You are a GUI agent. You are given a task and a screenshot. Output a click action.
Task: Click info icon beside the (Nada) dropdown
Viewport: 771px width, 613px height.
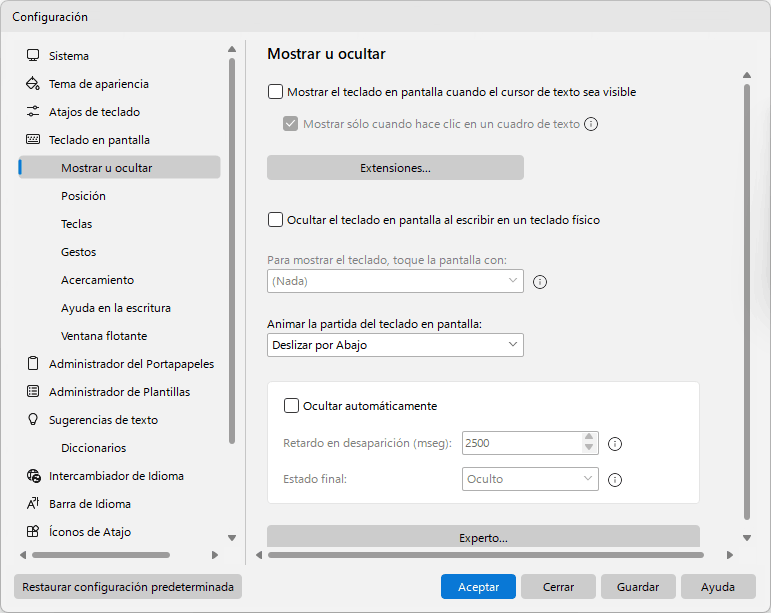[540, 282]
